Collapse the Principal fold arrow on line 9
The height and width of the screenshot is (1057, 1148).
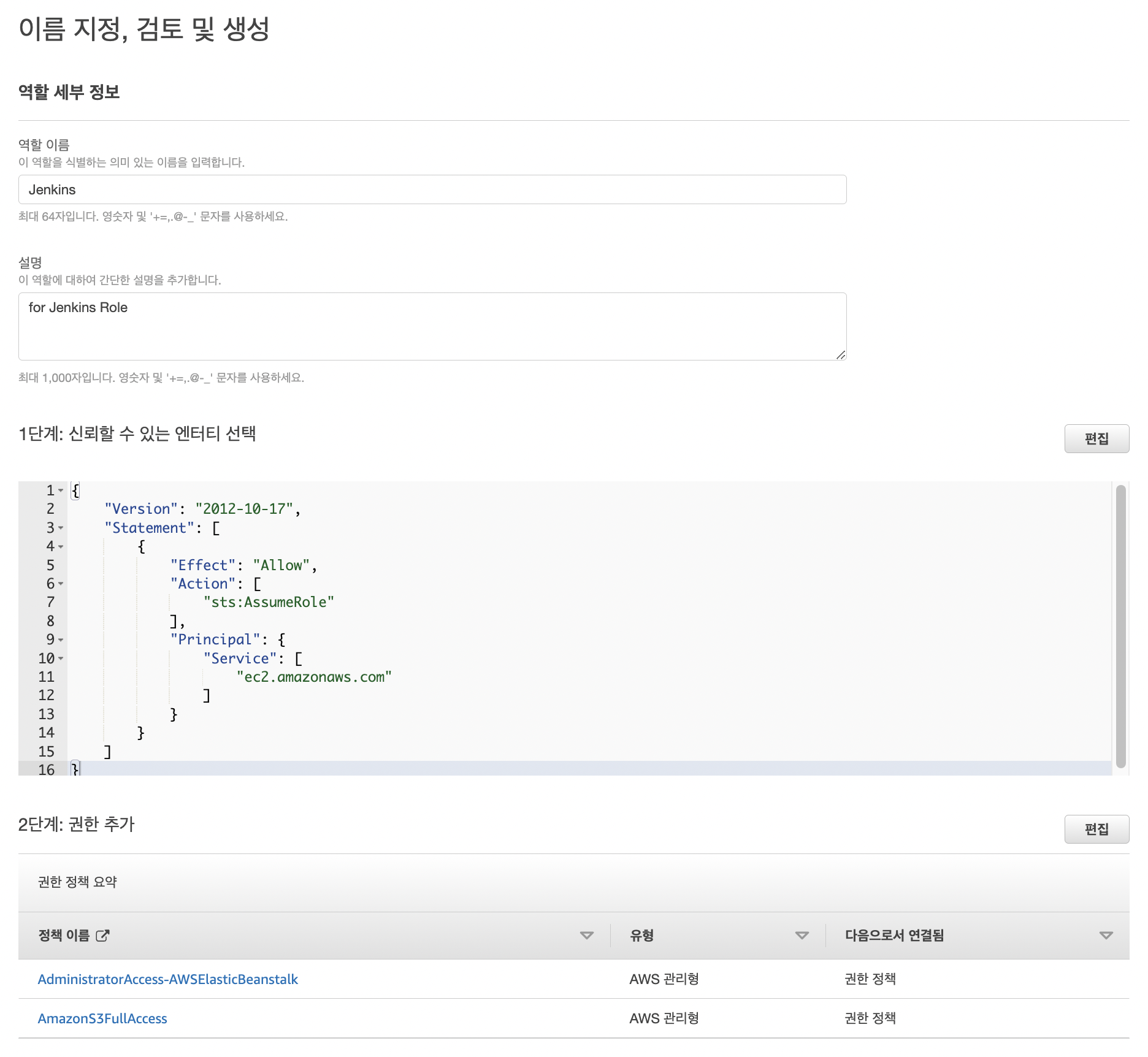coord(61,639)
